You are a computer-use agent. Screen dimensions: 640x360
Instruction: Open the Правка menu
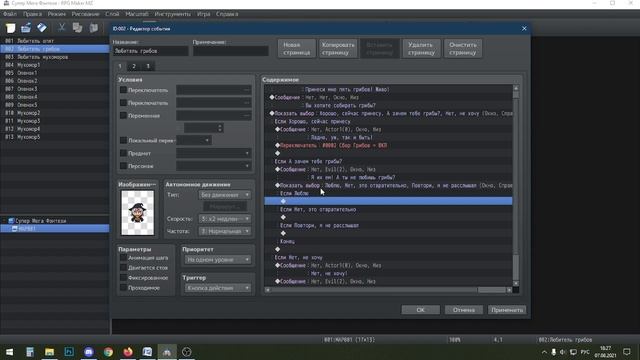click(32, 14)
